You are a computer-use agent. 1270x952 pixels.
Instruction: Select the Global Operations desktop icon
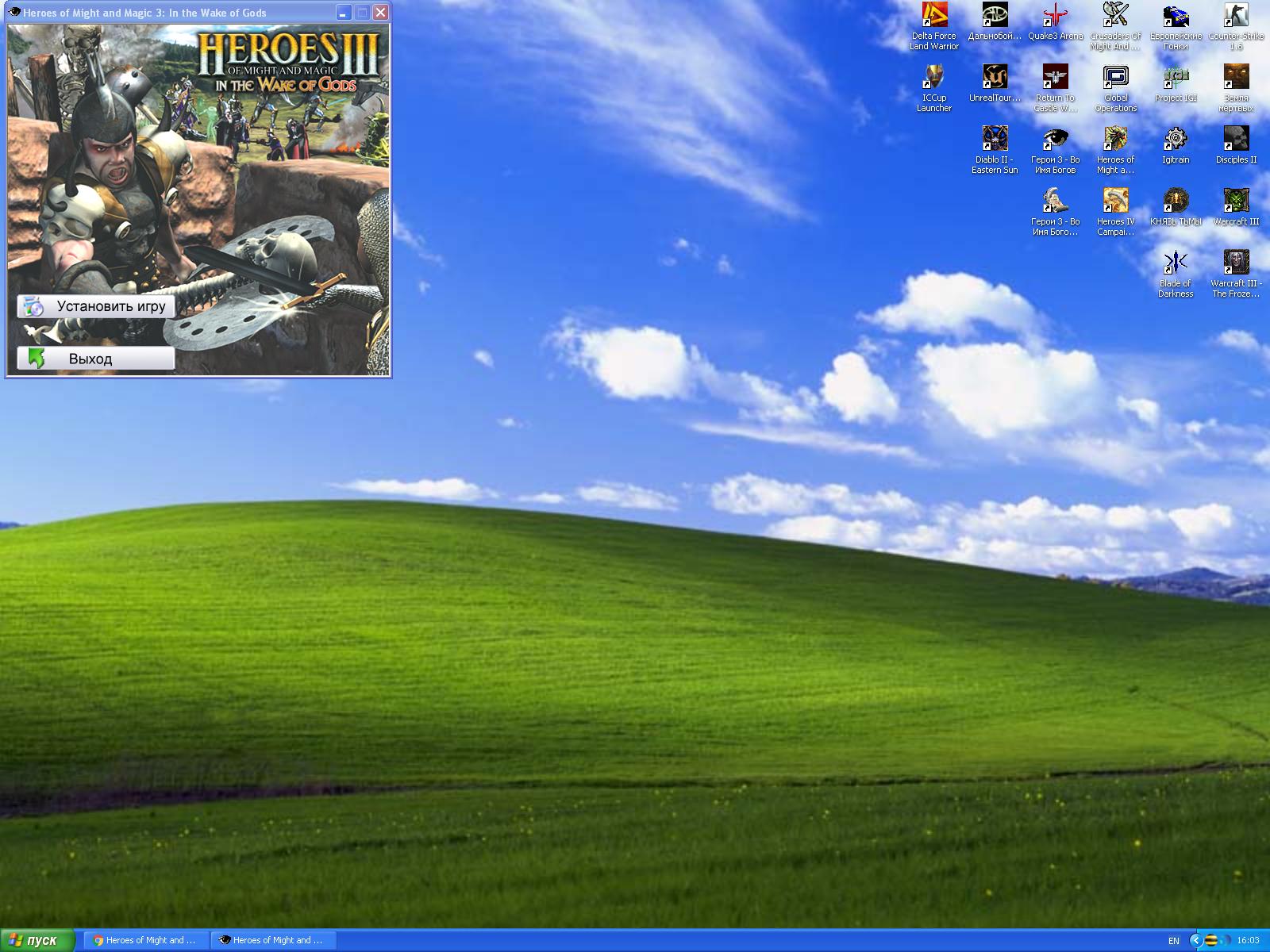coord(1115,88)
